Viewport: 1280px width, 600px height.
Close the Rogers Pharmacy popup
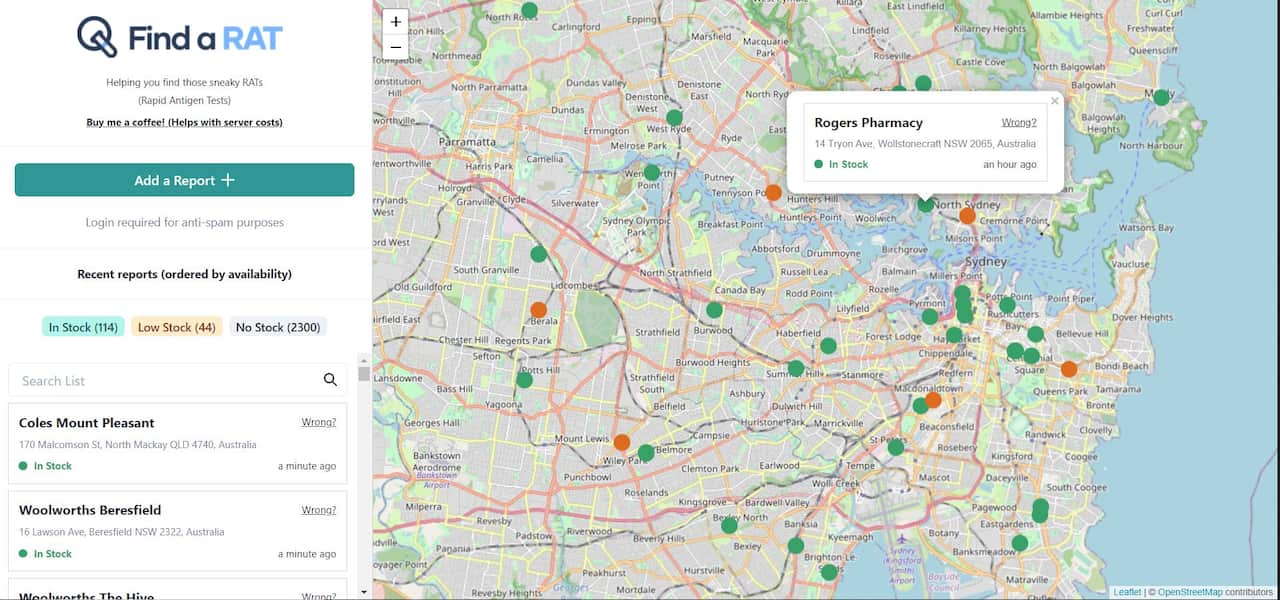tap(1054, 101)
